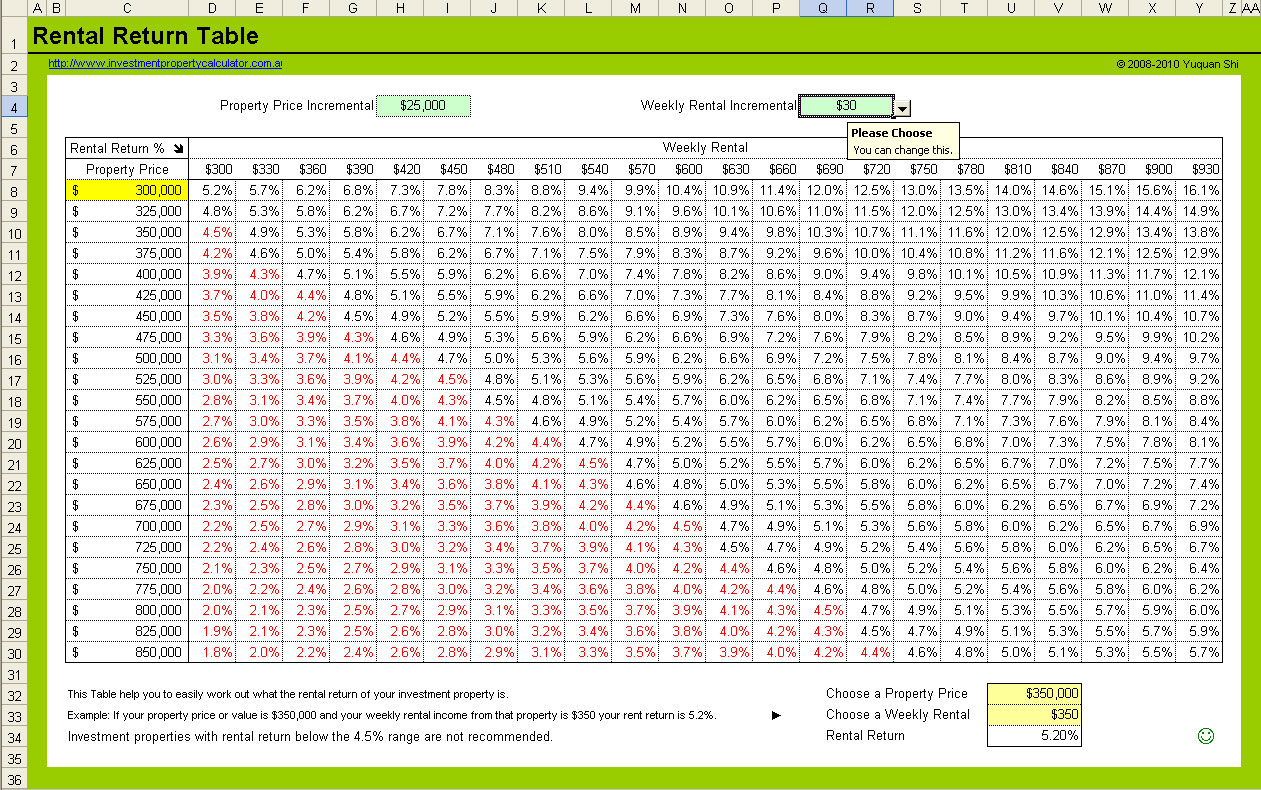Click the 'not recommended' note about 4.5% range

pyautogui.click(x=310, y=736)
